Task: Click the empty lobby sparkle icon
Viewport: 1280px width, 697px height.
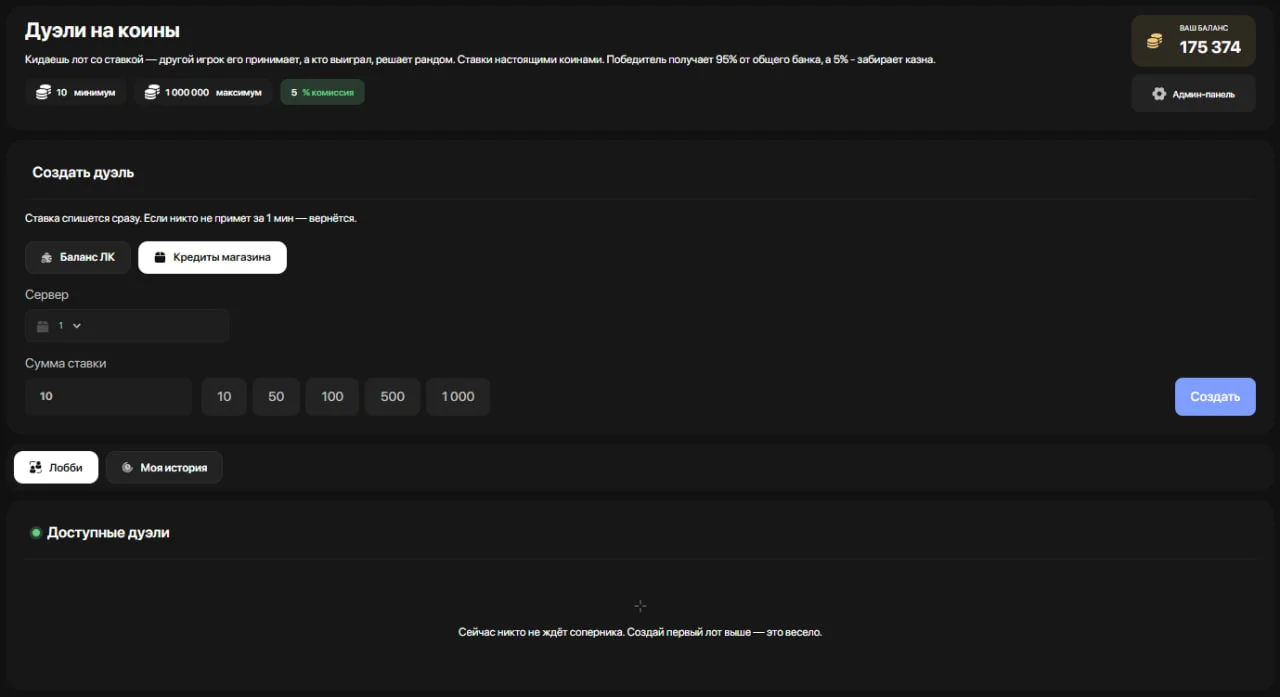Action: [x=640, y=606]
